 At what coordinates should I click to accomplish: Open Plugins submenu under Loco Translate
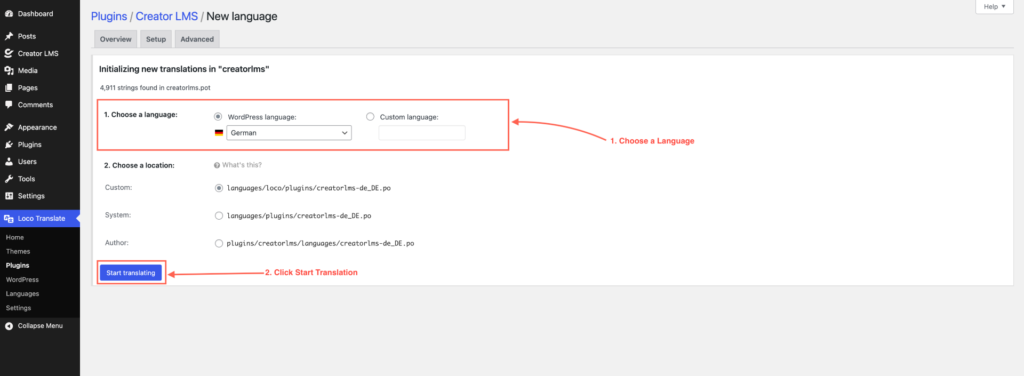click(17, 266)
